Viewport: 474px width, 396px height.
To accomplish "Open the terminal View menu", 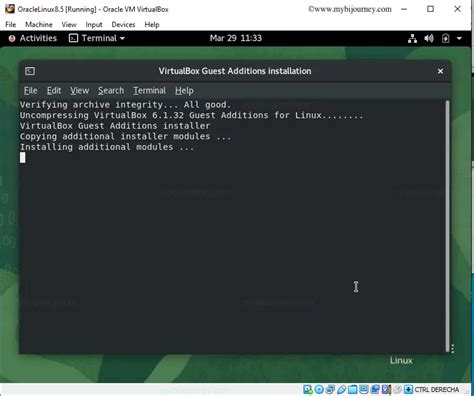I will 79,90.
